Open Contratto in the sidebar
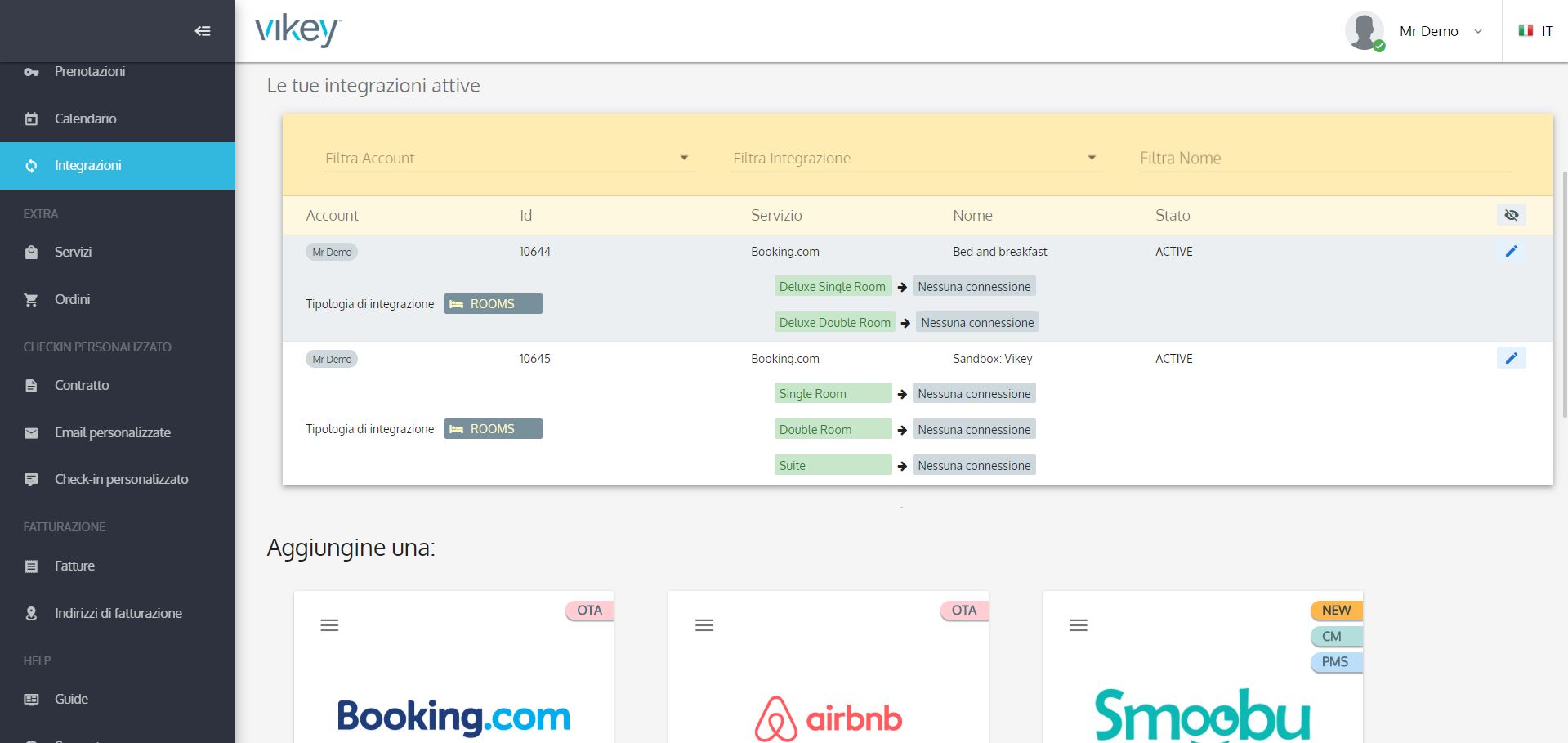Viewport: 1568px width, 743px height. tap(118, 386)
